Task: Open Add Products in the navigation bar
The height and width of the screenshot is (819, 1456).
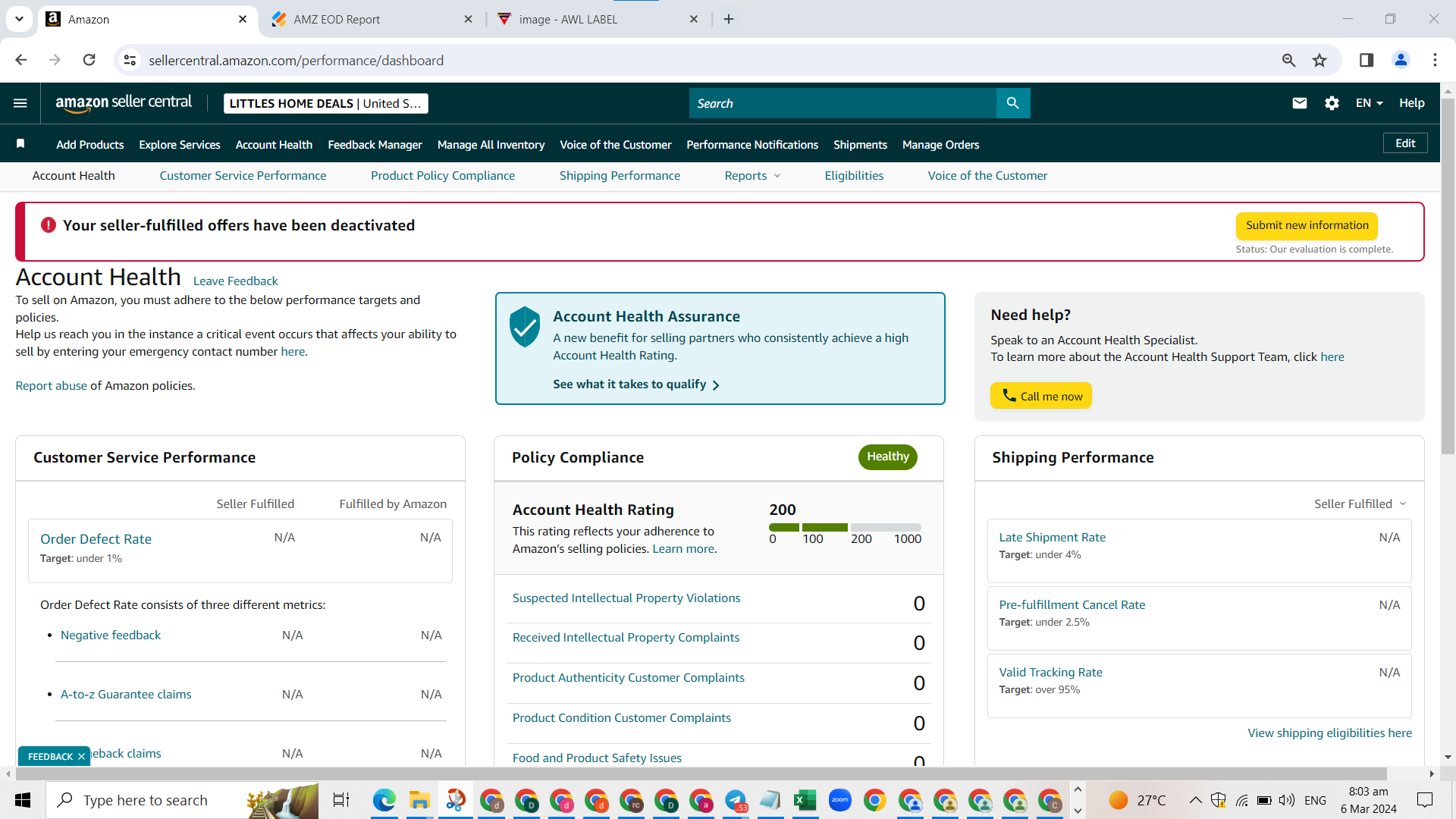Action: (x=89, y=145)
